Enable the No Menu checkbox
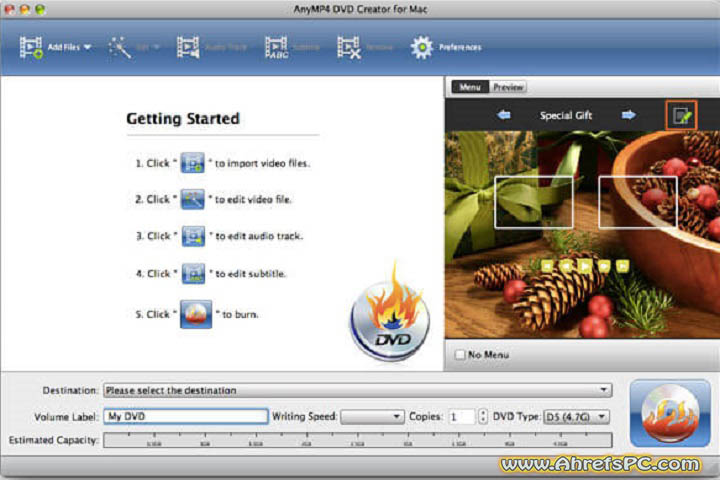 pos(460,355)
